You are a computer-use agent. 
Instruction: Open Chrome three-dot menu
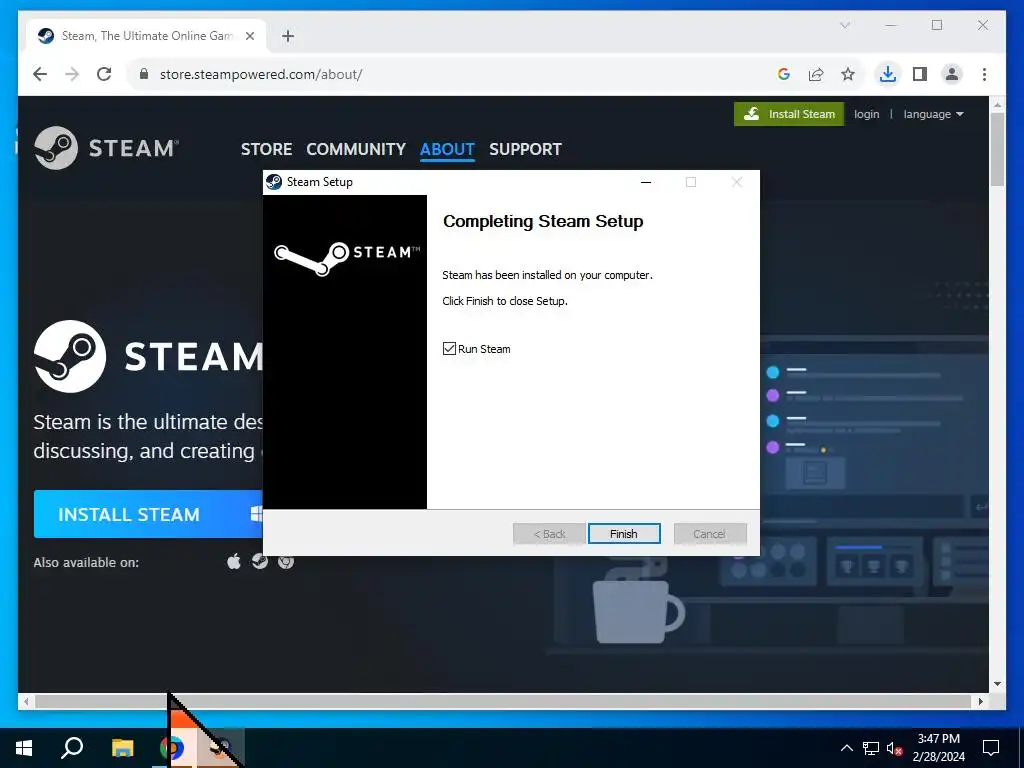click(x=984, y=74)
